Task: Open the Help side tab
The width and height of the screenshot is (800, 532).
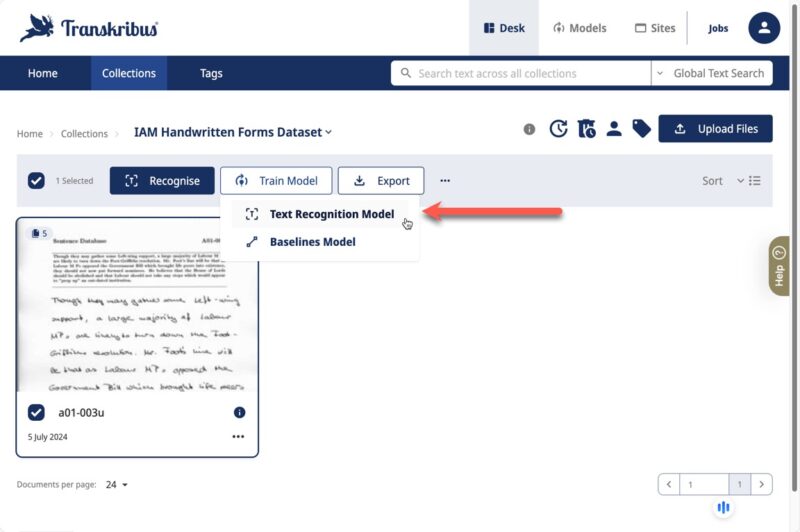Action: click(779, 266)
